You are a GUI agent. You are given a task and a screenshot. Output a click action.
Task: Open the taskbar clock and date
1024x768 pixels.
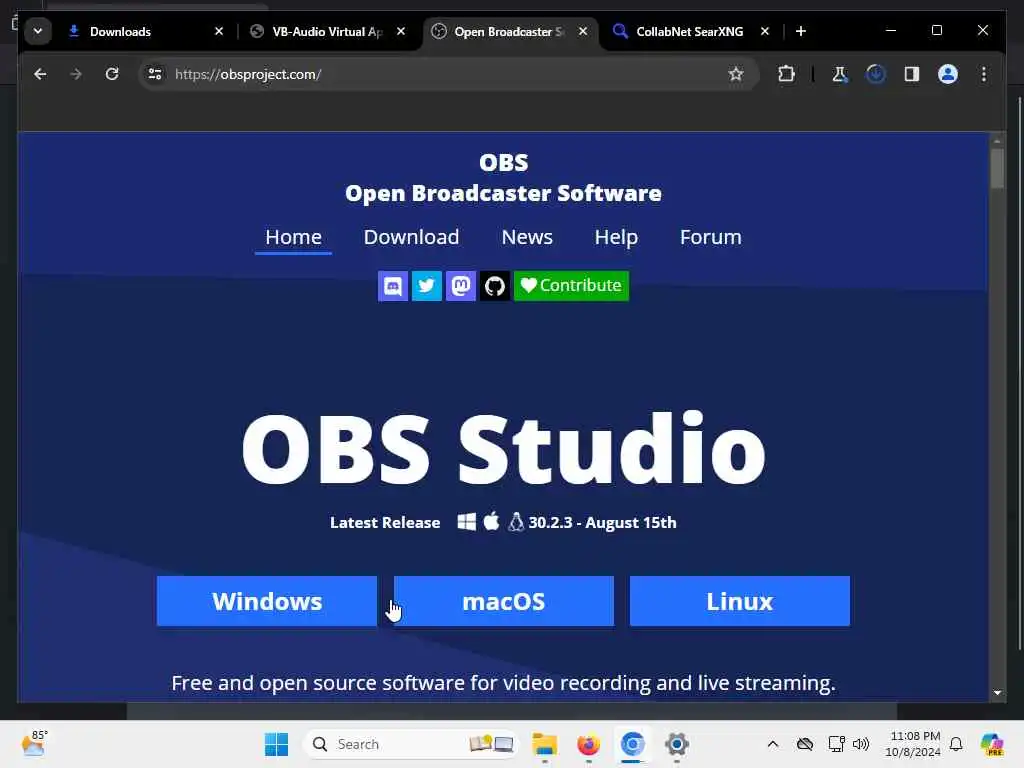(913, 744)
